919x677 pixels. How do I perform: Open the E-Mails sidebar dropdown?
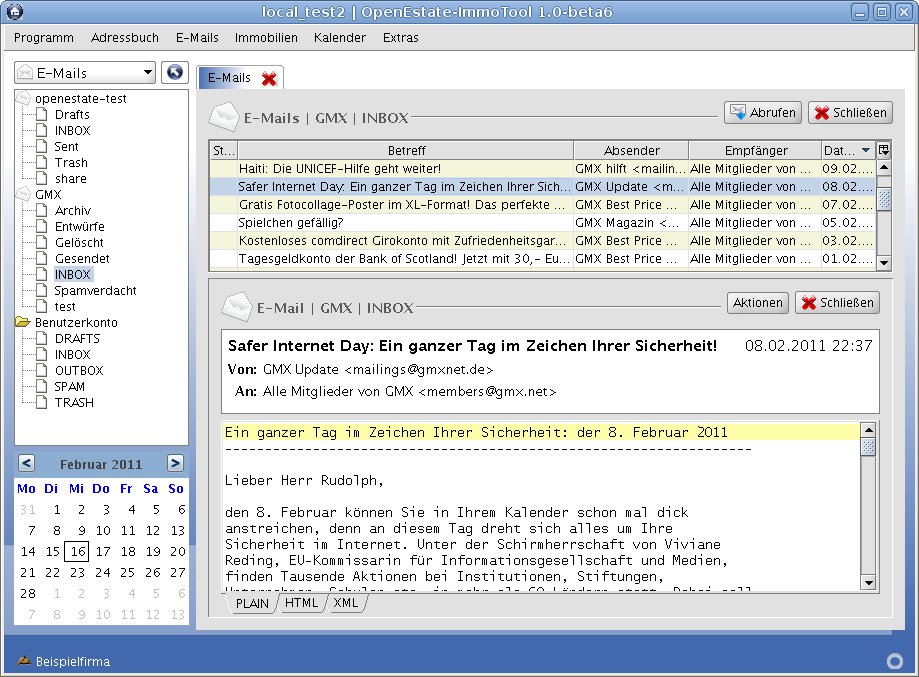point(86,72)
